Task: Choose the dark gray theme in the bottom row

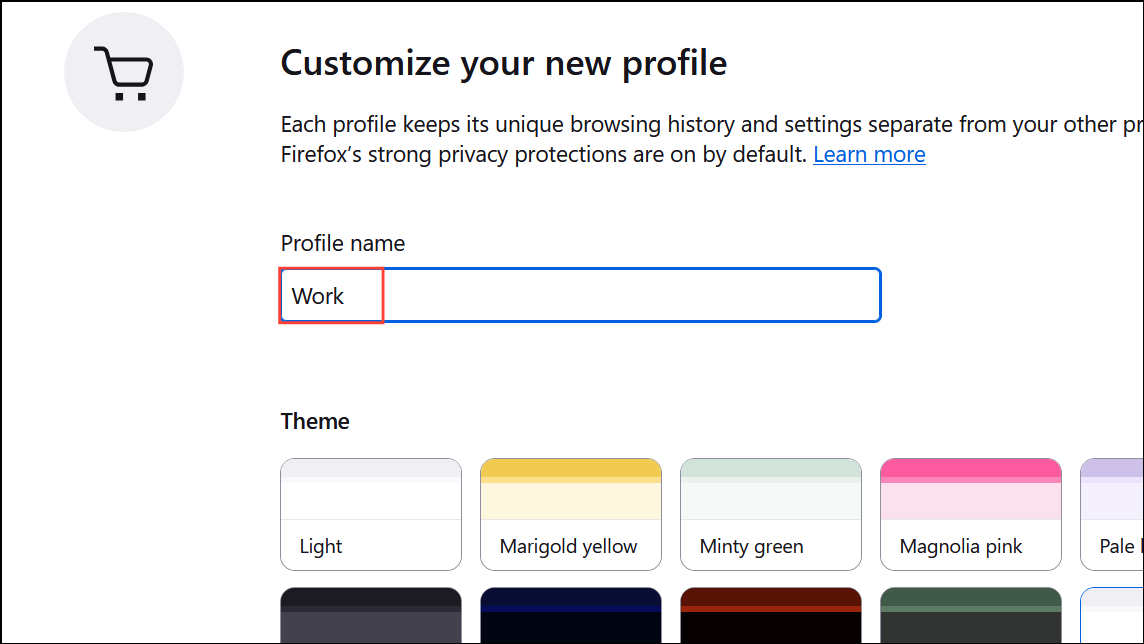Action: coord(370,614)
